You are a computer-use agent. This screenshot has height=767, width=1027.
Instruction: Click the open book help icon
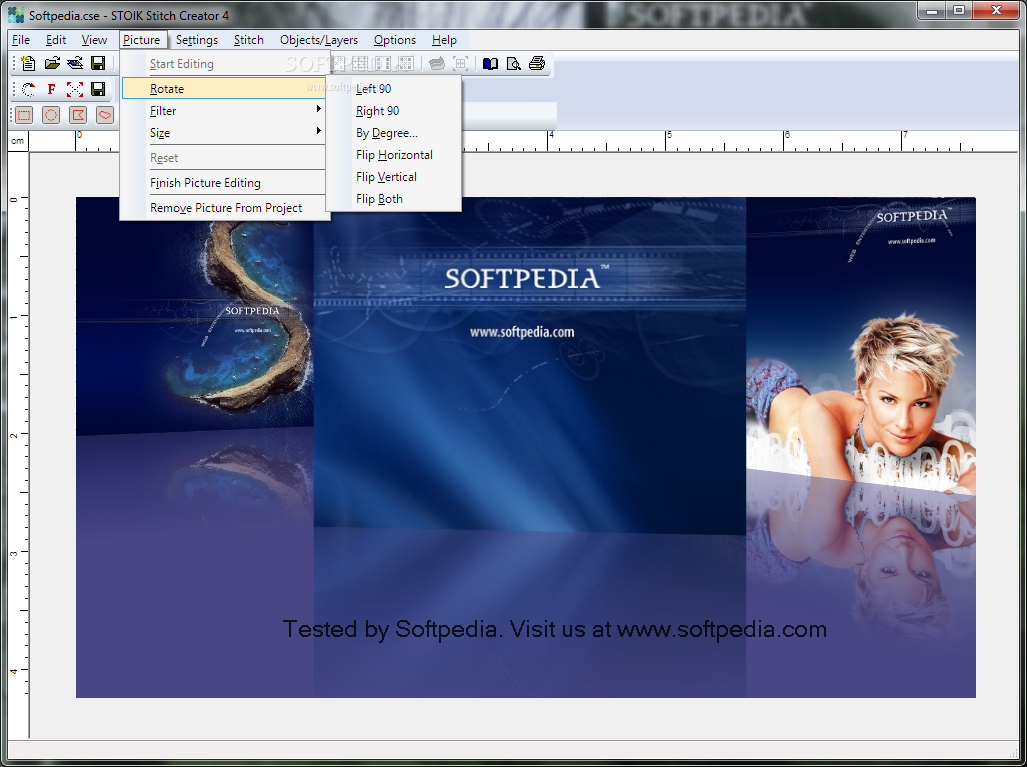pyautogui.click(x=490, y=64)
